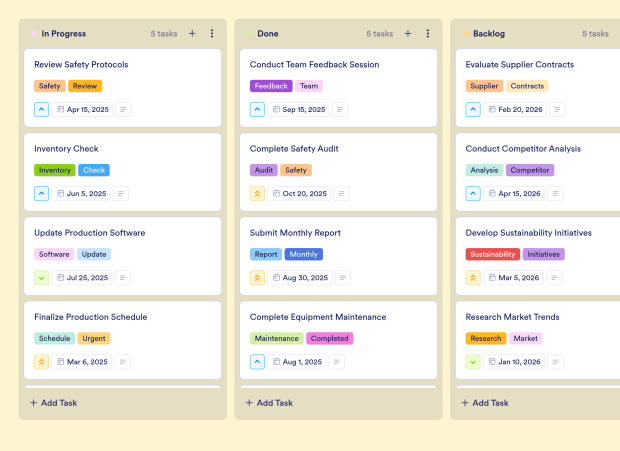Image resolution: width=620 pixels, height=451 pixels.
Task: Click the purple Feedback tag
Action: point(271,86)
